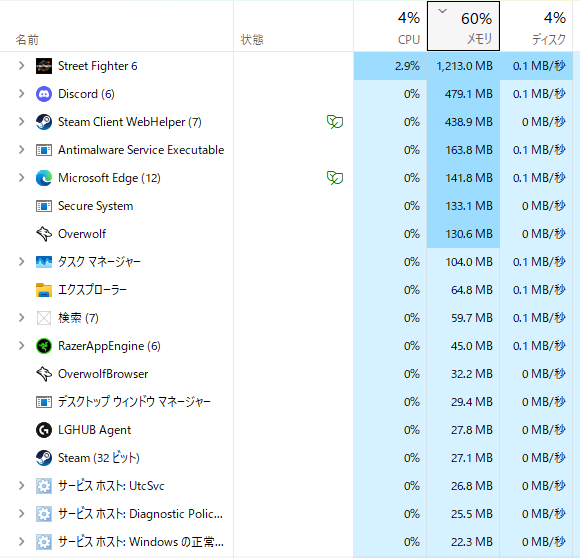The image size is (580, 558).
Task: Select the エクスプローラー process name
Action: pos(92,290)
